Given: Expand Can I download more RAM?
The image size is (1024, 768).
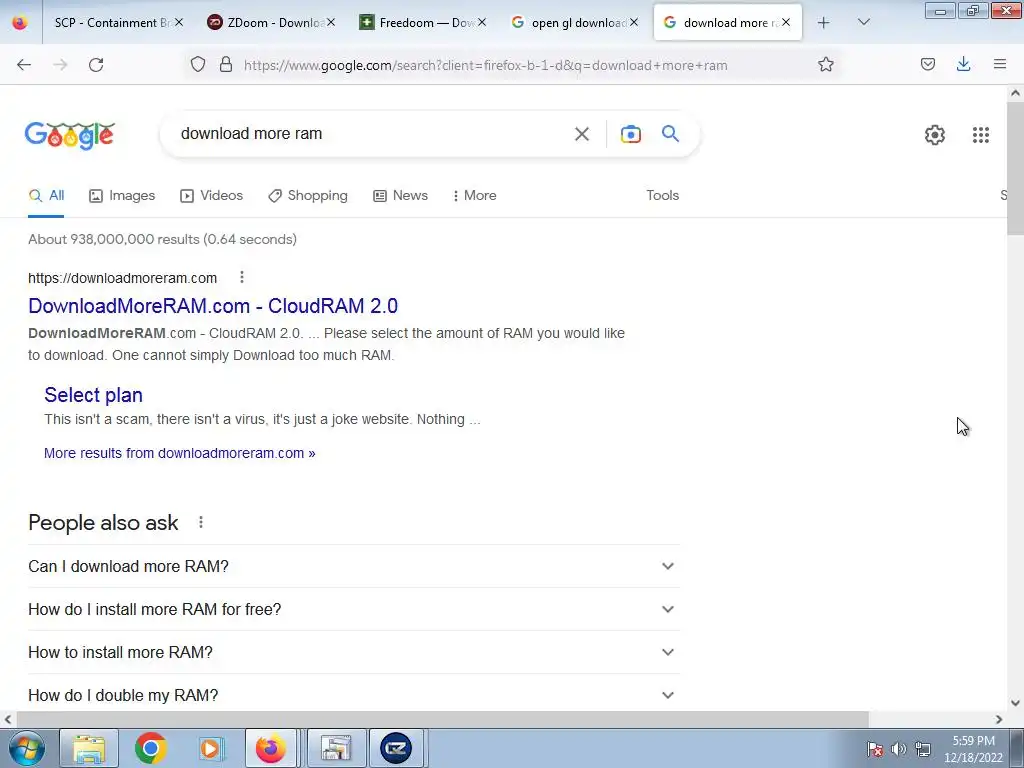Looking at the screenshot, I should [354, 566].
